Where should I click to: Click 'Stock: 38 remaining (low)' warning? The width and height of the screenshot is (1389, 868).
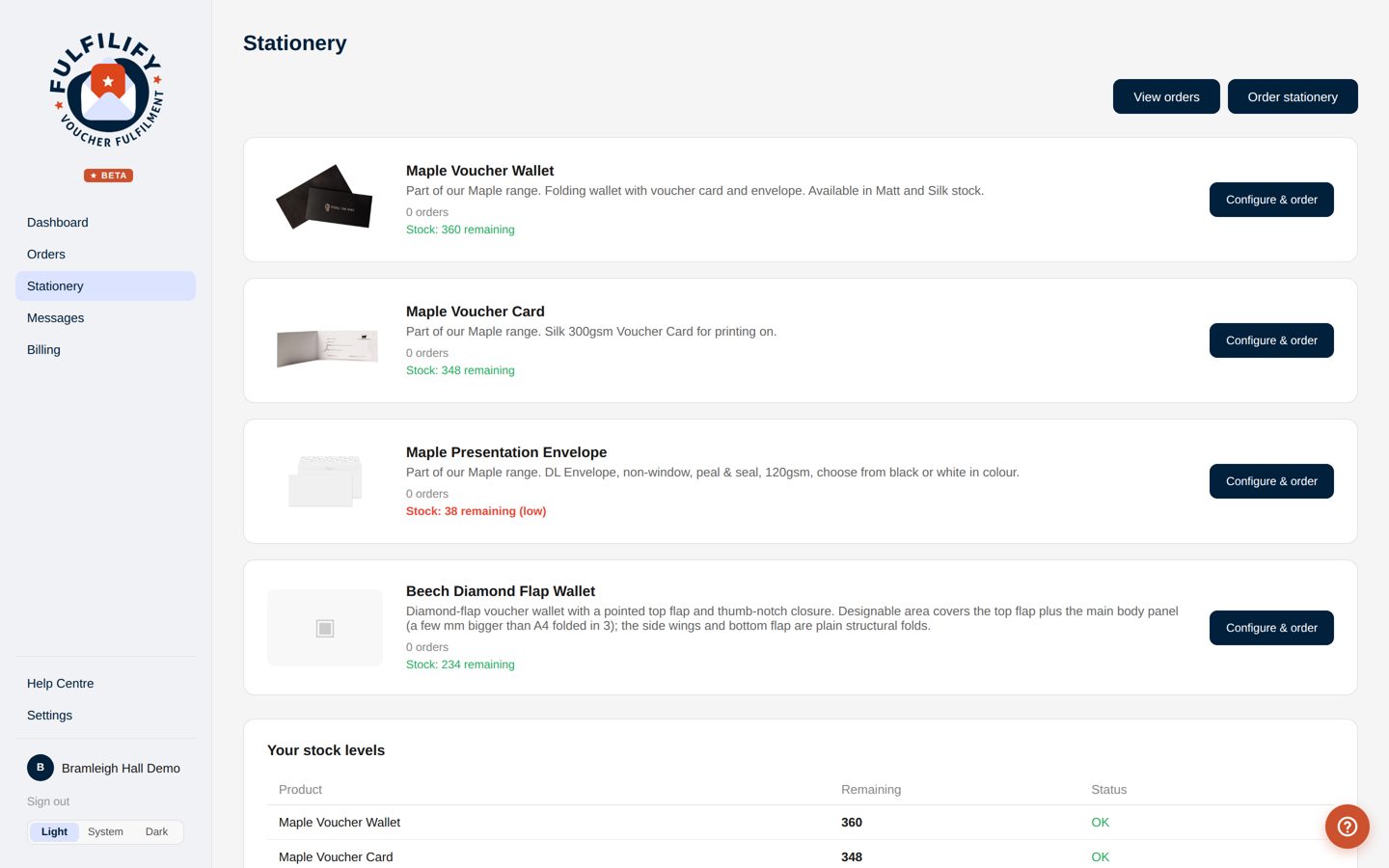476,511
